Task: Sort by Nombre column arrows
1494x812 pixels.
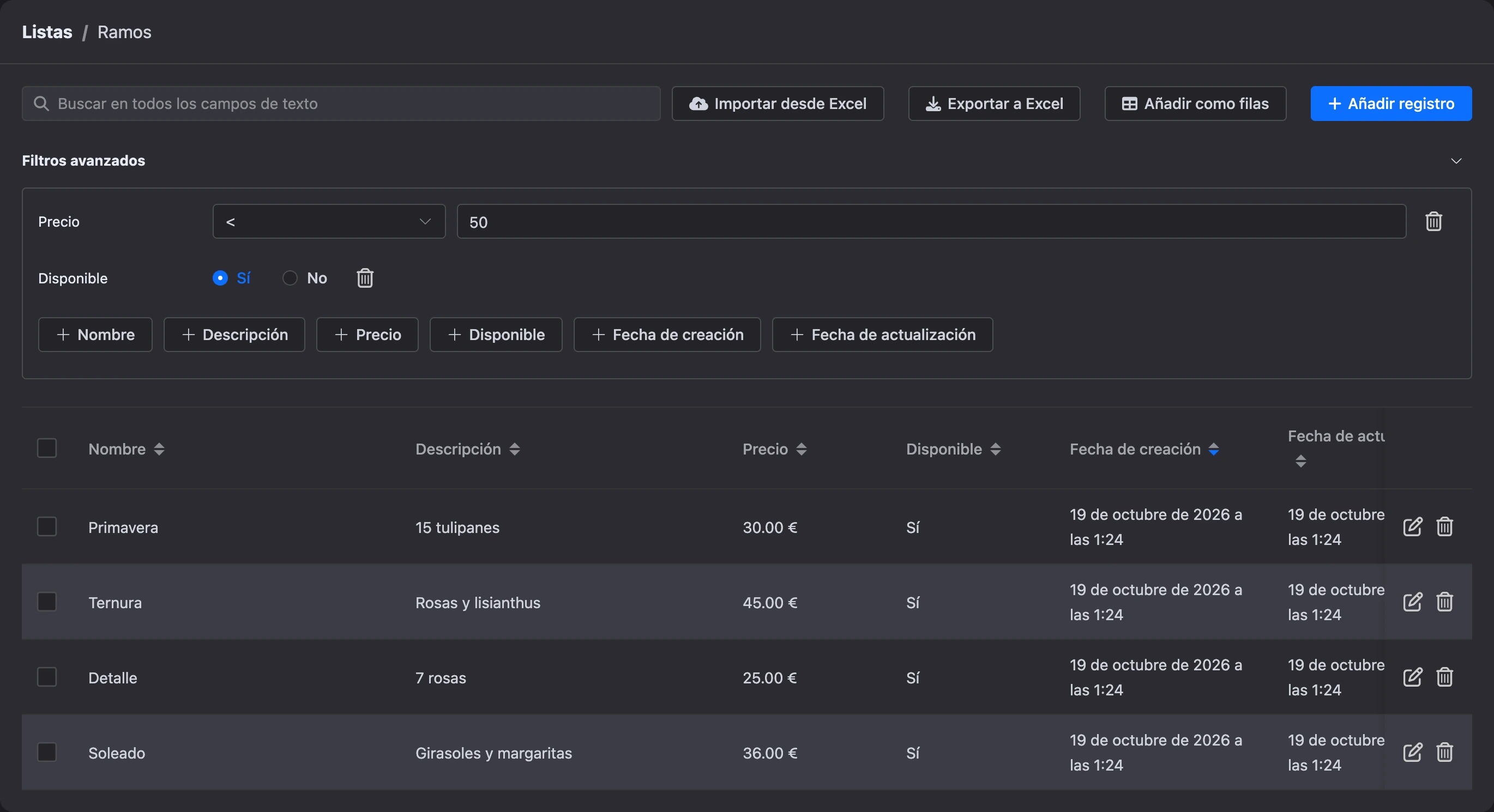Action: [x=159, y=449]
